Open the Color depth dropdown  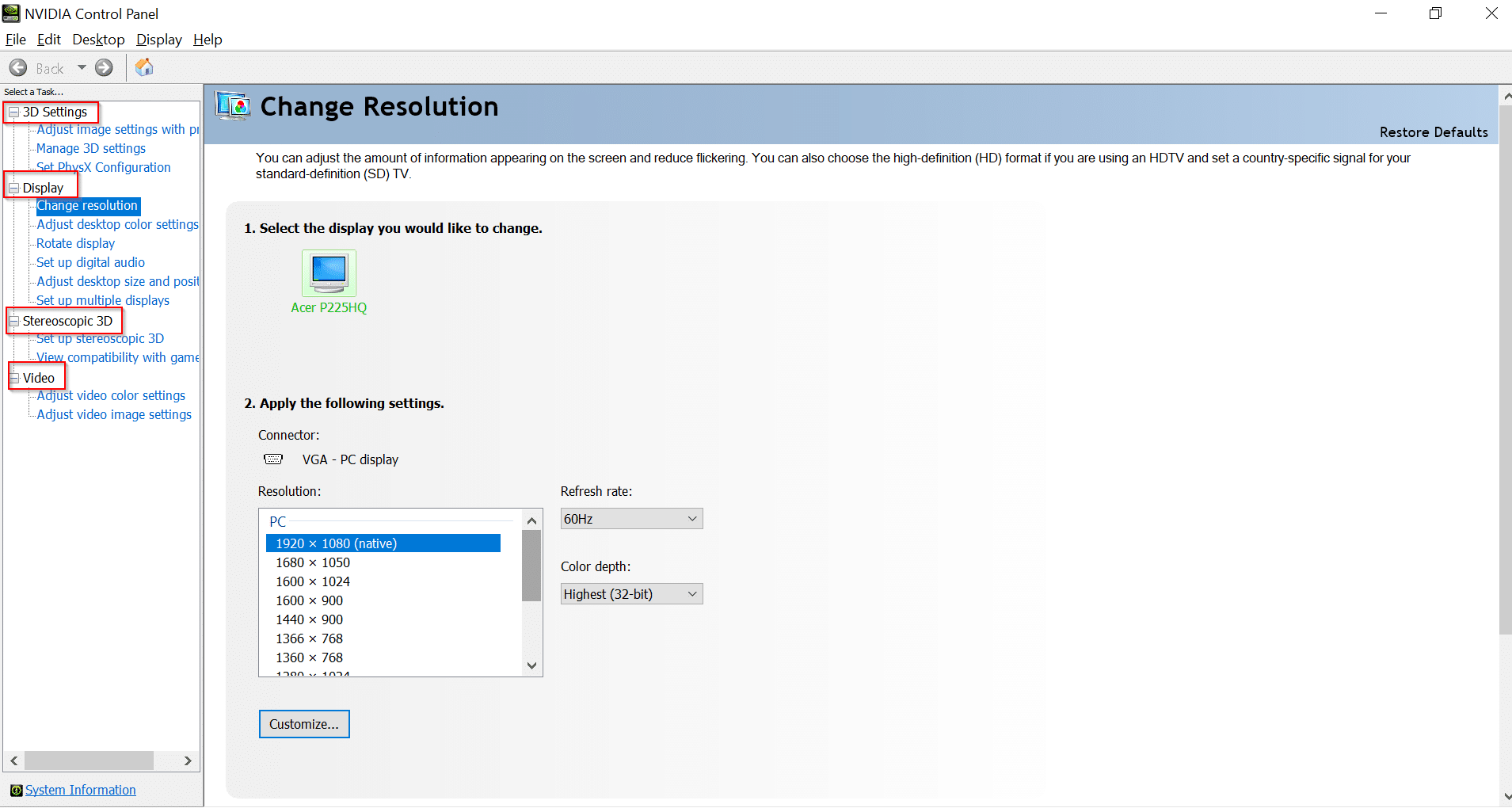click(631, 594)
